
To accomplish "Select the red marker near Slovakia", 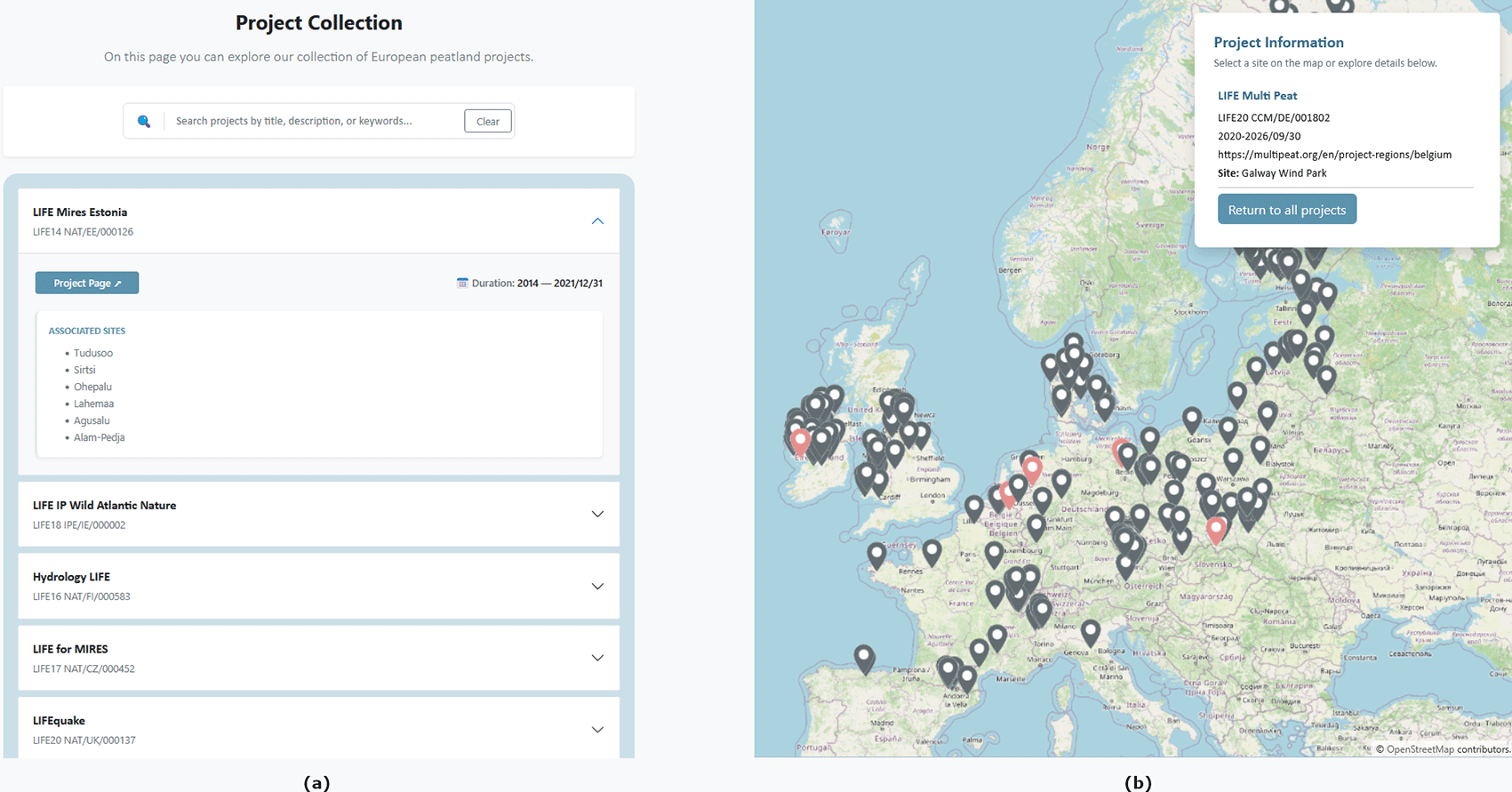I will tap(1216, 530).
